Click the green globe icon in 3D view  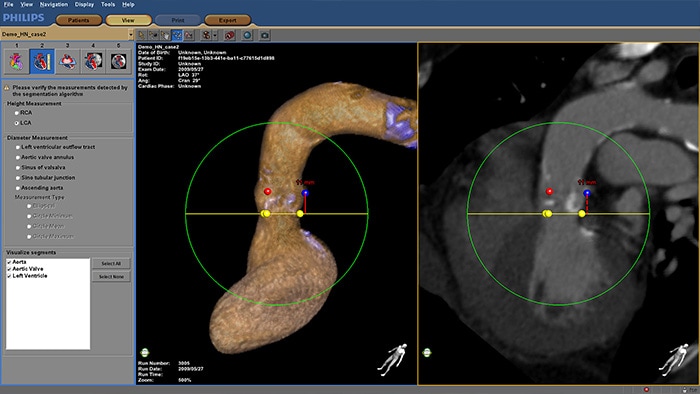pos(145,353)
